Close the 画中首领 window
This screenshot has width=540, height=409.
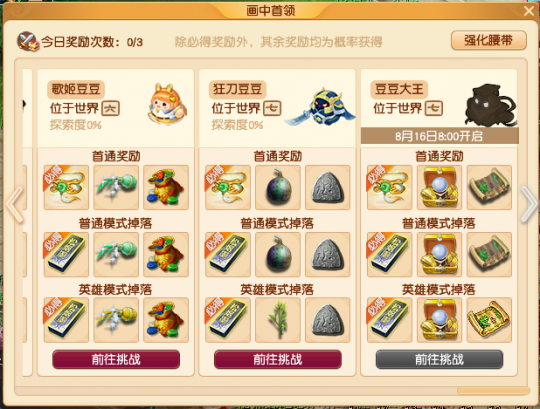point(529,11)
